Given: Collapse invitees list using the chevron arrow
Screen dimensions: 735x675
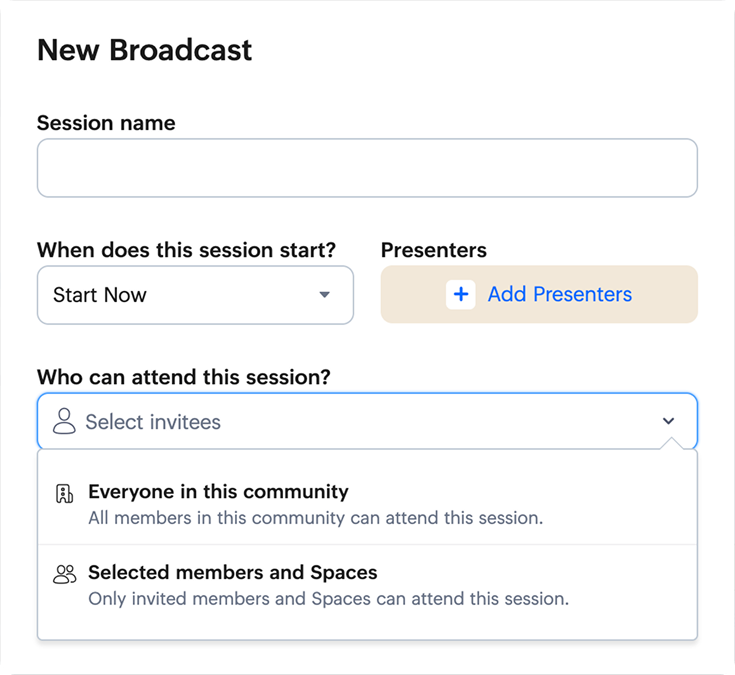Looking at the screenshot, I should (669, 421).
